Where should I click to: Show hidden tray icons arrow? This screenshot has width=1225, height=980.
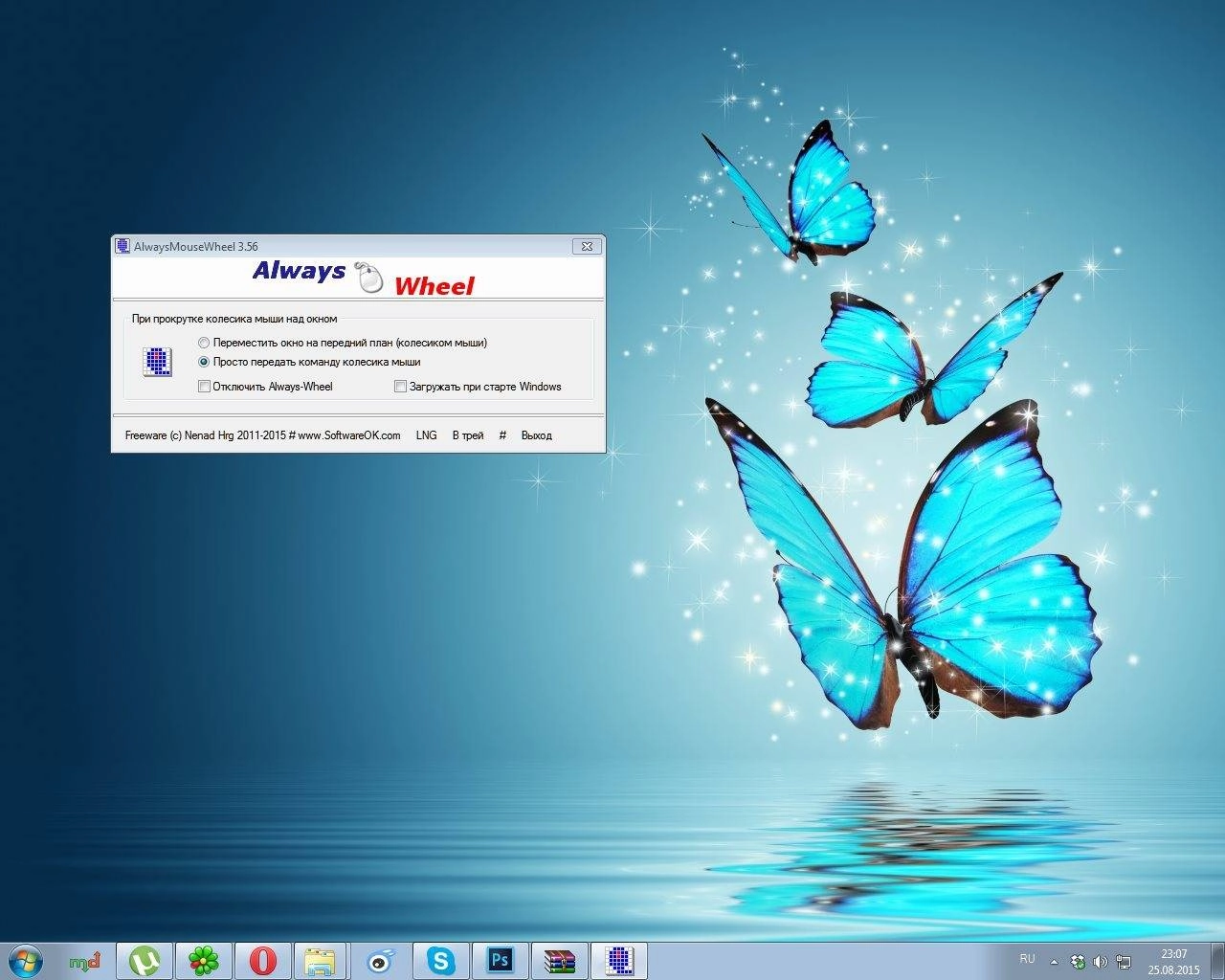click(1055, 961)
